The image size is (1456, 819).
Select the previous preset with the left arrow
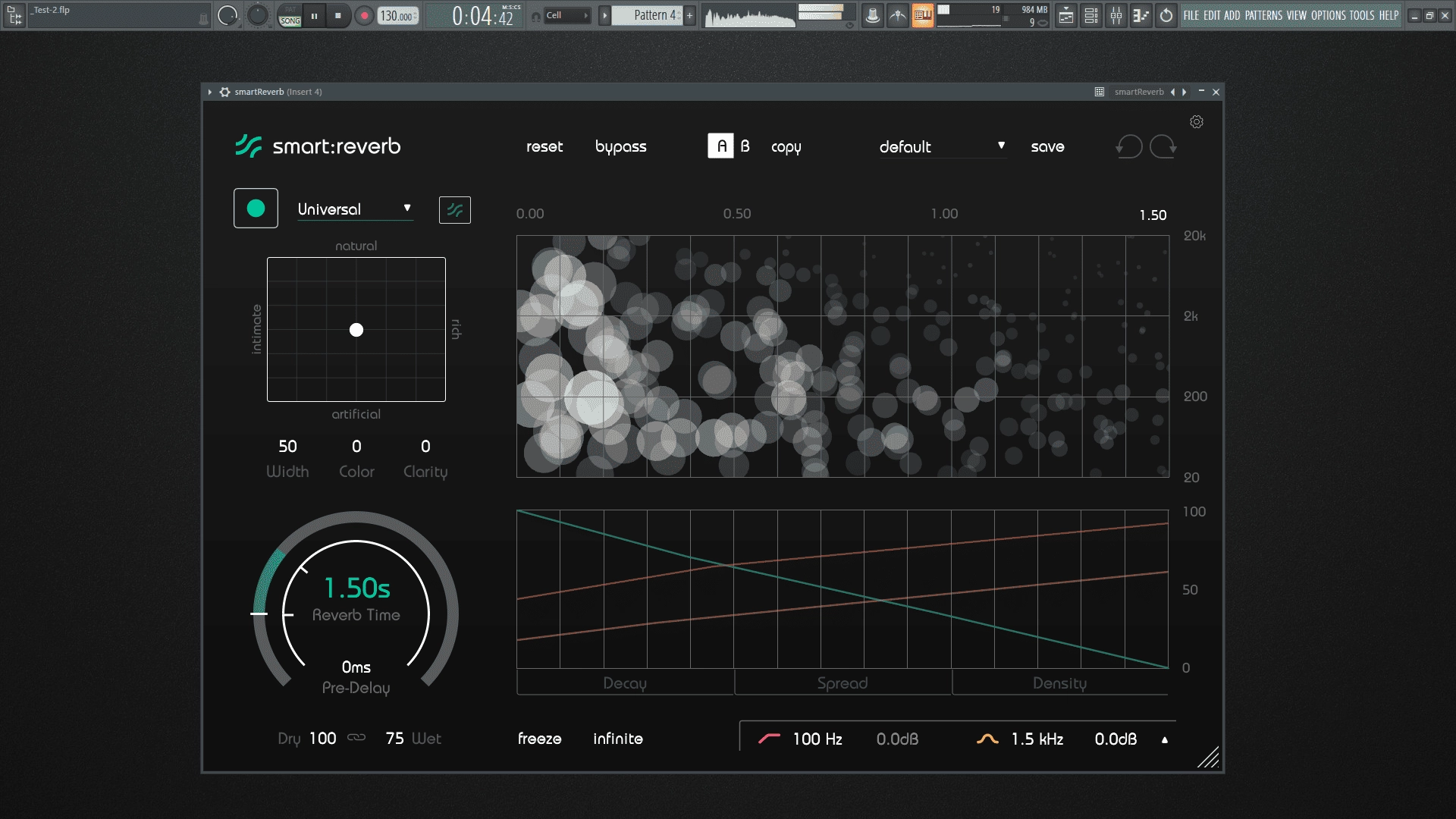click(1172, 92)
